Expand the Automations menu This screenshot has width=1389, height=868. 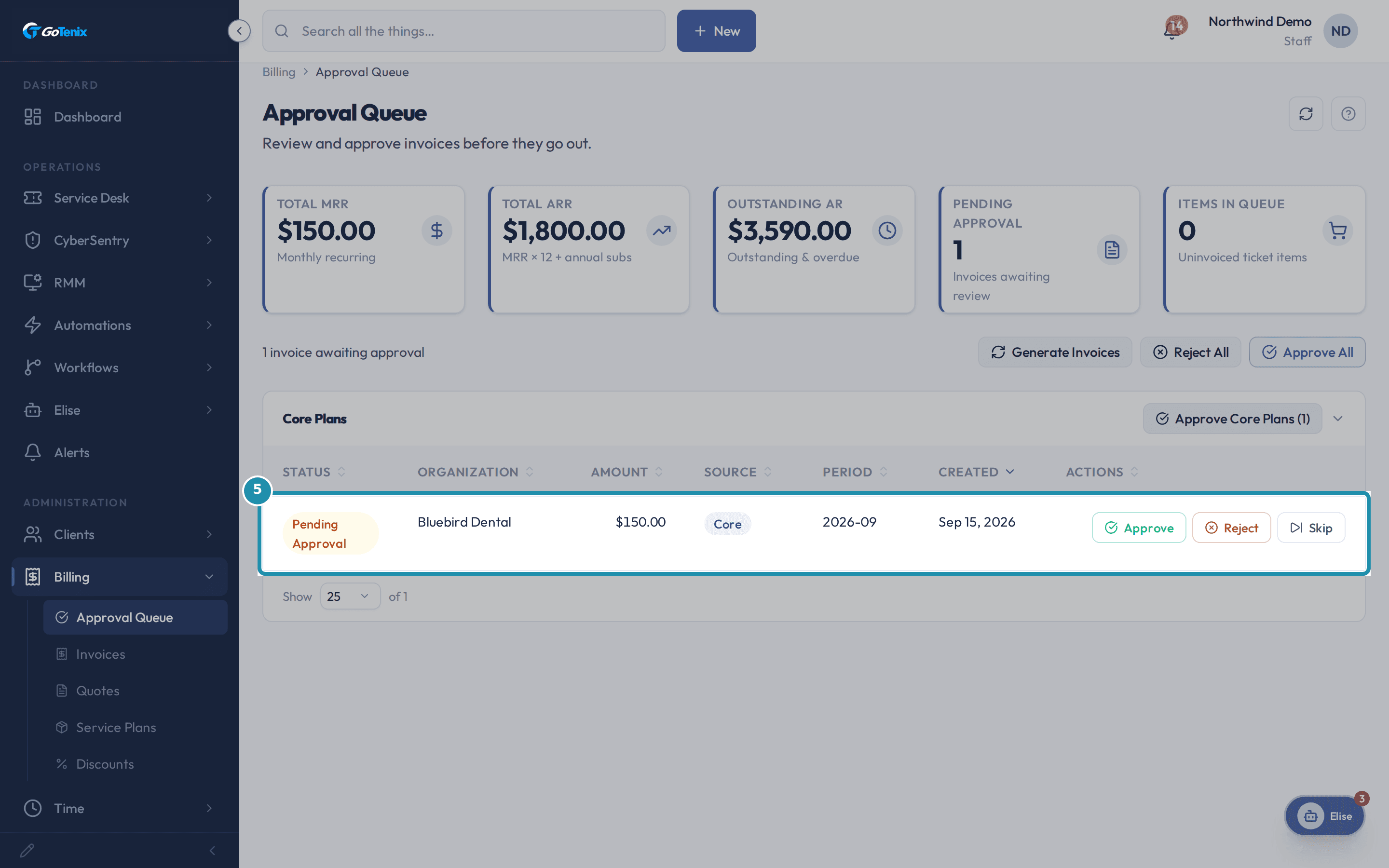[119, 325]
